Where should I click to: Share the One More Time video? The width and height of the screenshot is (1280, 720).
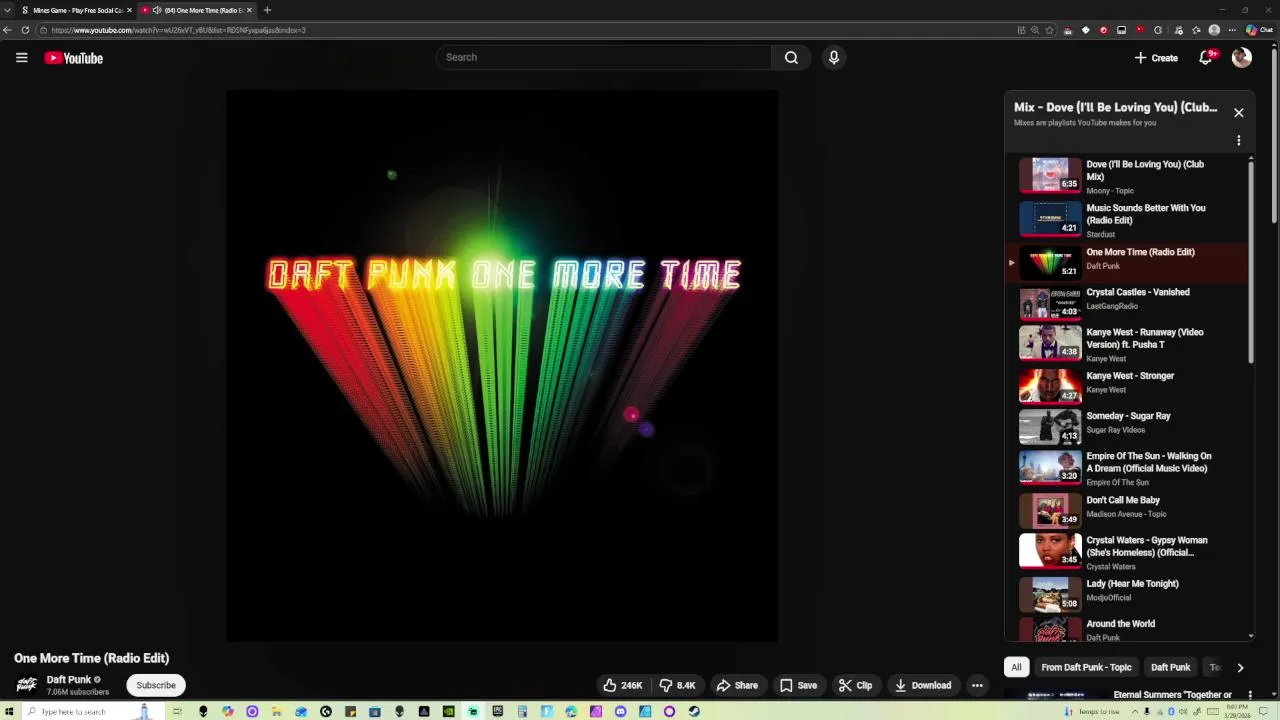737,685
